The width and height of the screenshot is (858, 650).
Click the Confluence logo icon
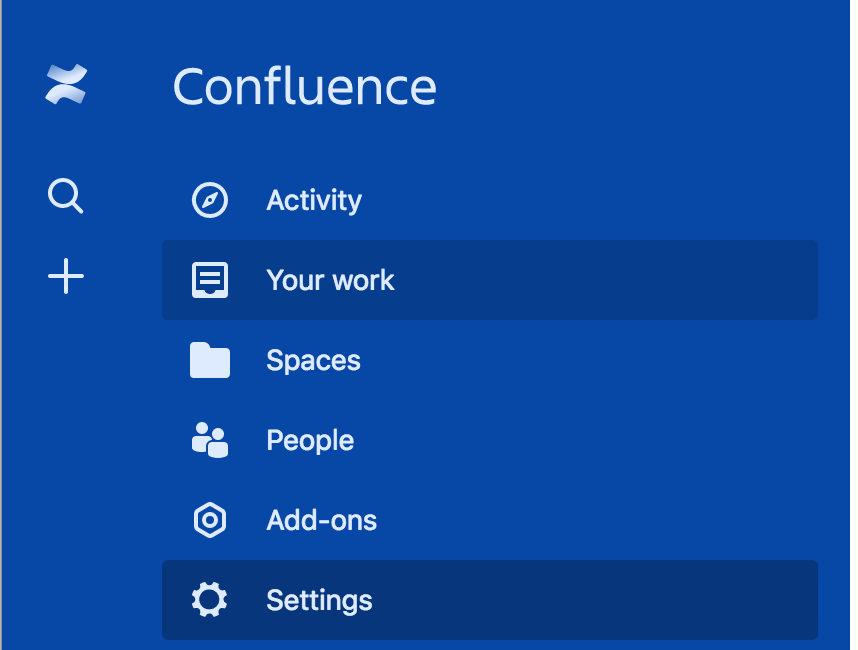66,84
